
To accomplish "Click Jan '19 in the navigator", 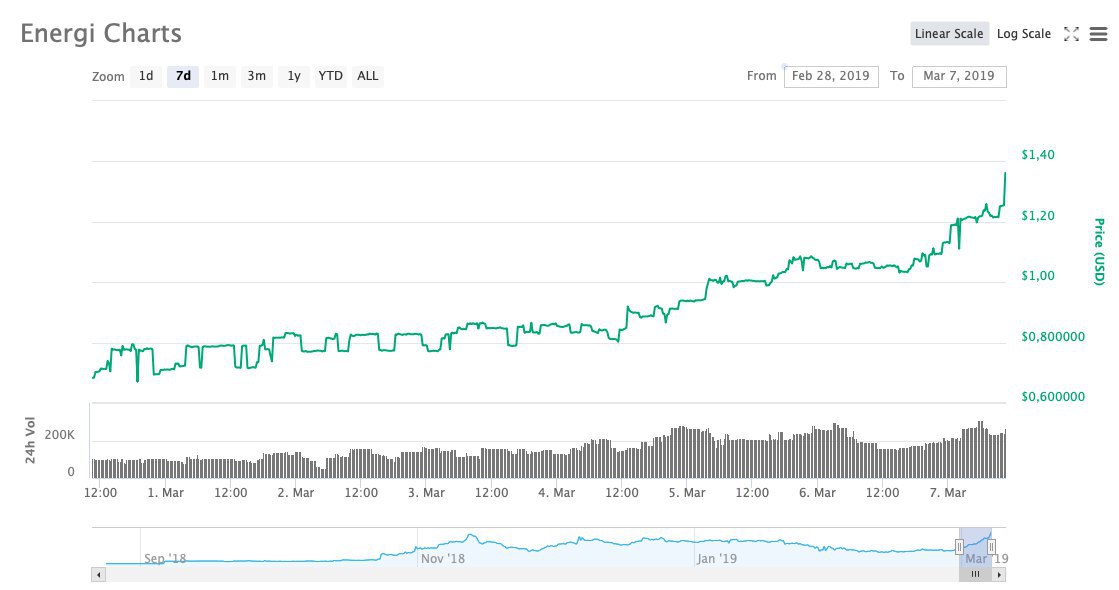I will (x=717, y=559).
